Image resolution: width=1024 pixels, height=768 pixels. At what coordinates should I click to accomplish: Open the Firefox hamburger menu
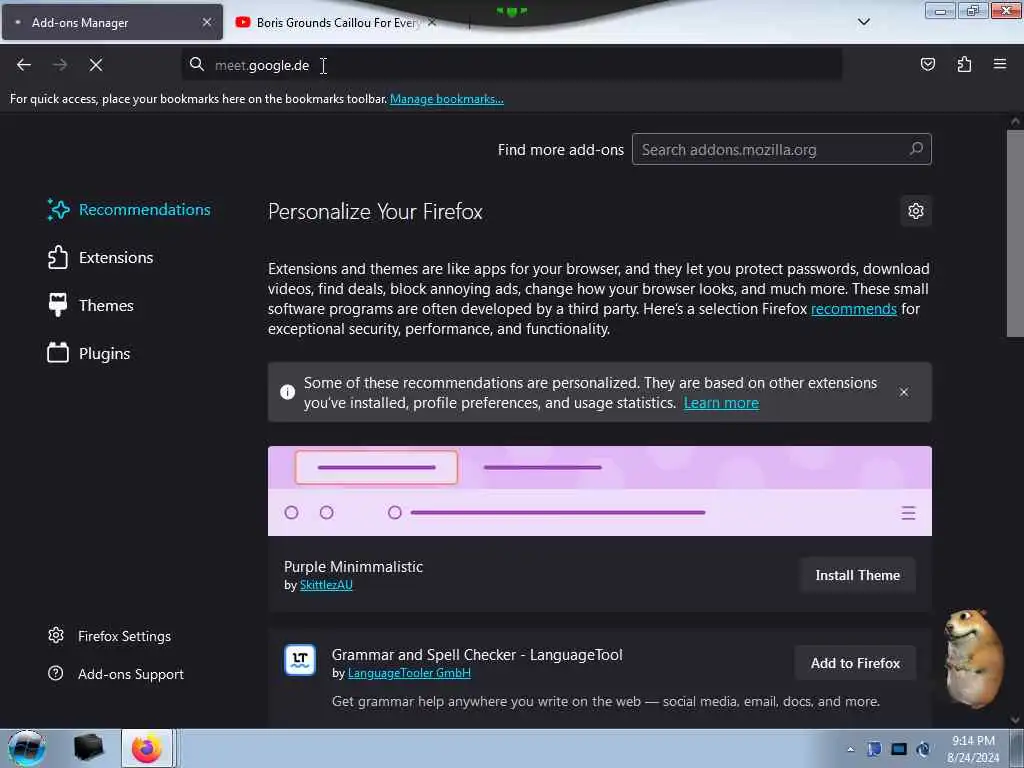[x=1000, y=64]
